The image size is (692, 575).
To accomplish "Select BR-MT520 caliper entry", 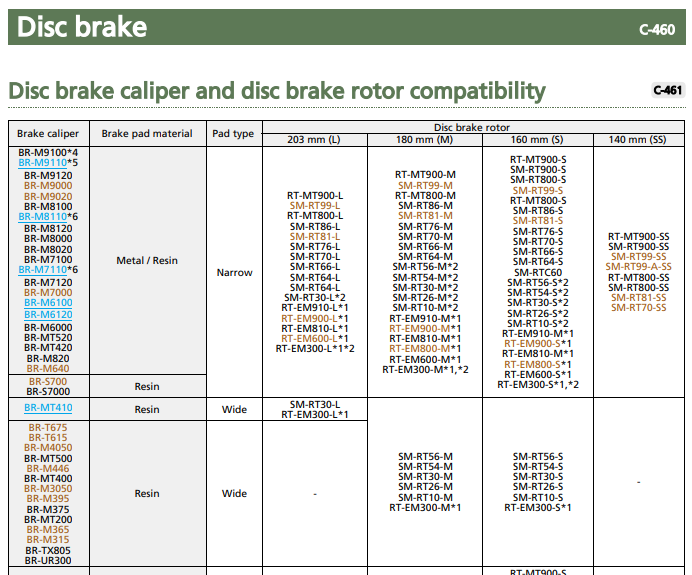I will [48, 338].
